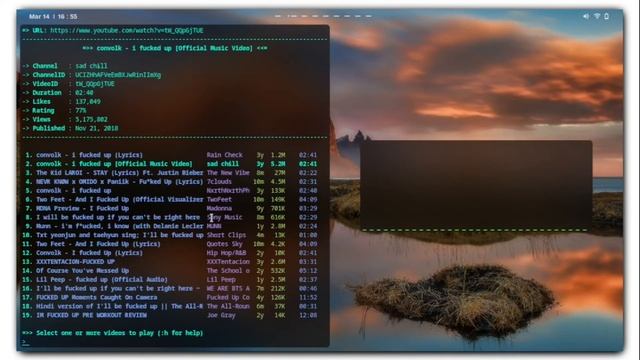Select result 12 Convolk - I fucked Up (Lyrics)

89,253
